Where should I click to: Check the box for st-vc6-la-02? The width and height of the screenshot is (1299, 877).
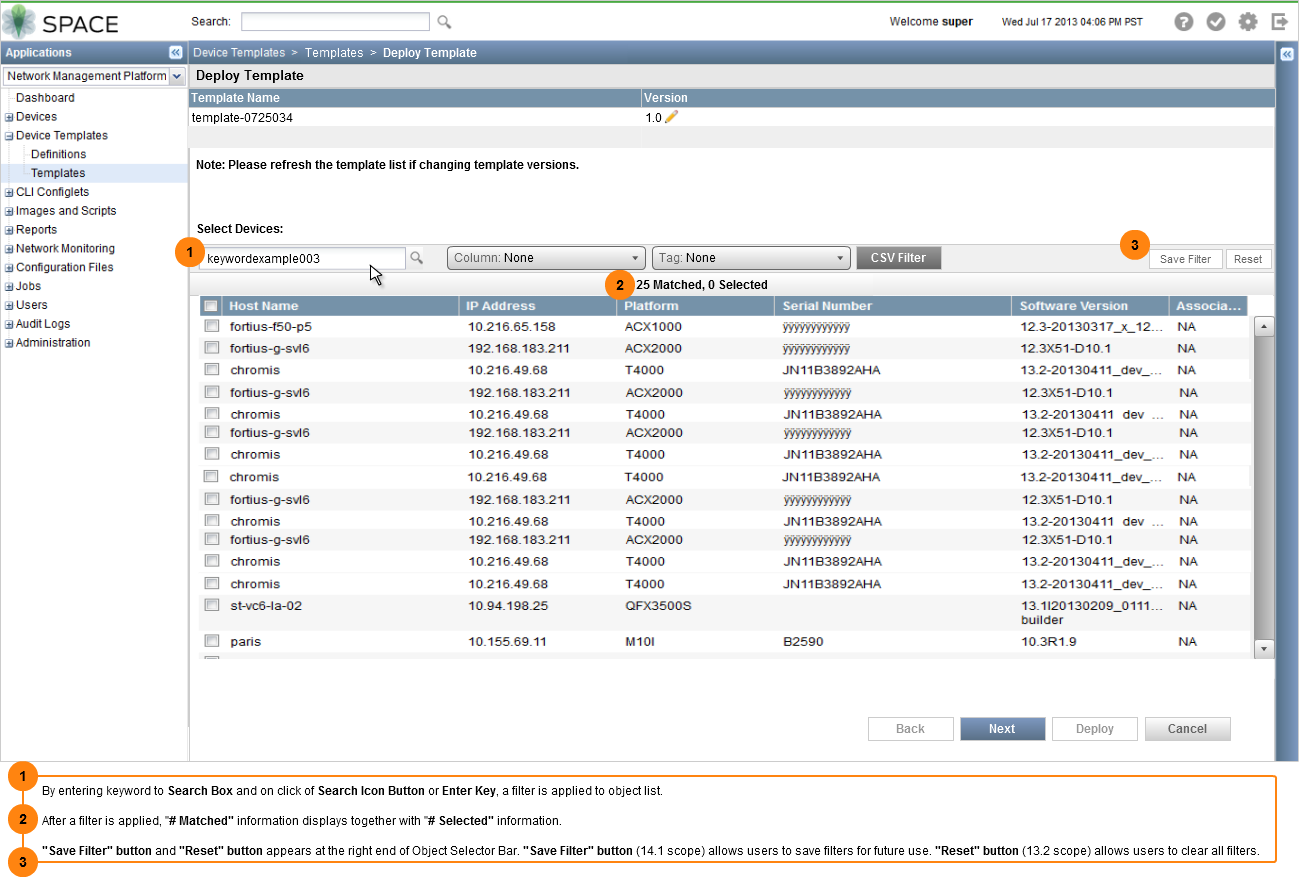(x=211, y=605)
